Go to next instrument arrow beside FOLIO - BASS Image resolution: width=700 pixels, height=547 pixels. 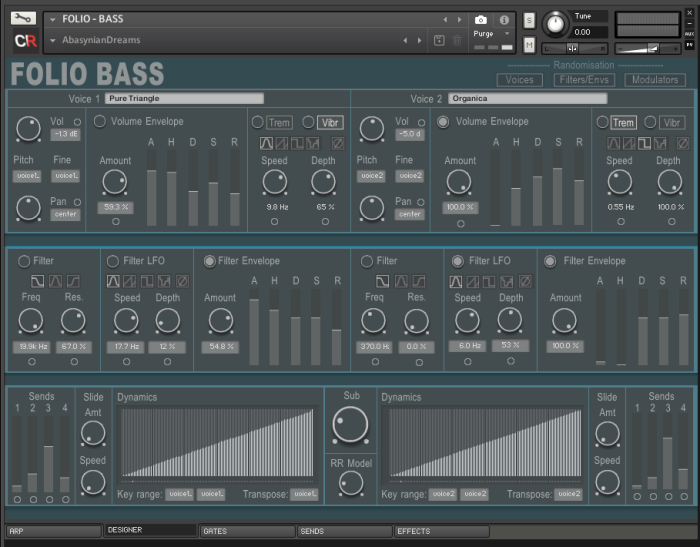[459, 20]
